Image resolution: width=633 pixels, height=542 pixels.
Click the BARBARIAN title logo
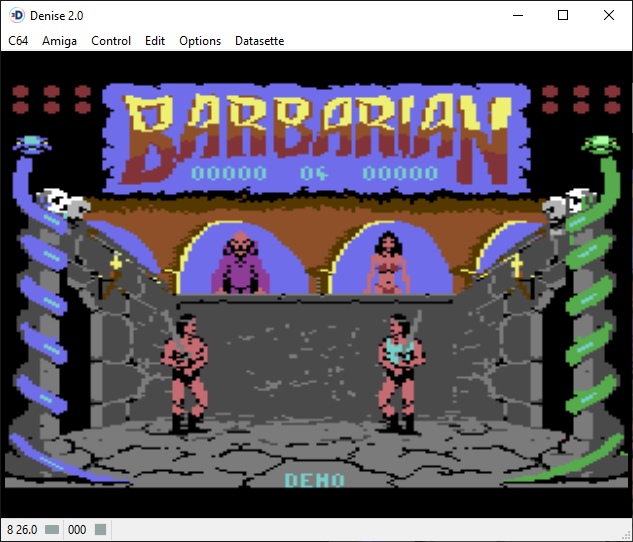tap(316, 137)
